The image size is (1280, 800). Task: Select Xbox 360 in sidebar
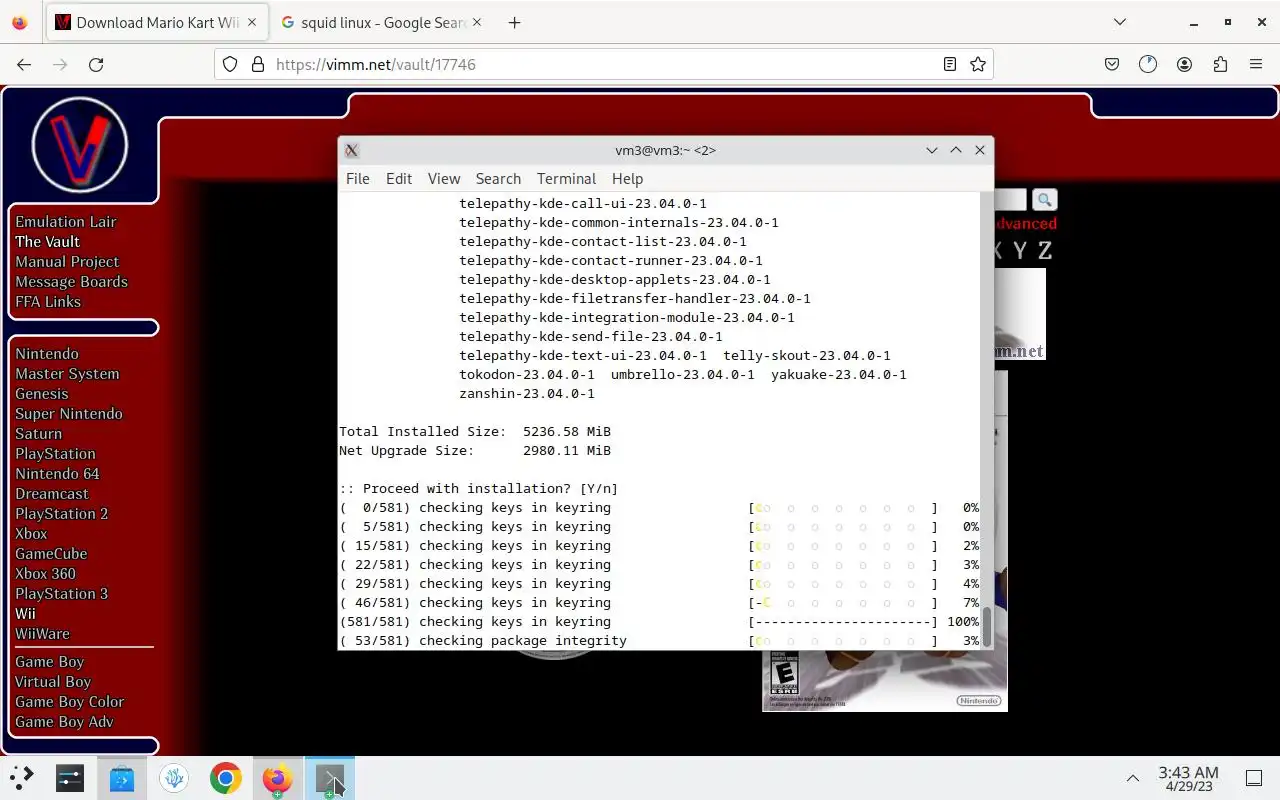(x=45, y=574)
